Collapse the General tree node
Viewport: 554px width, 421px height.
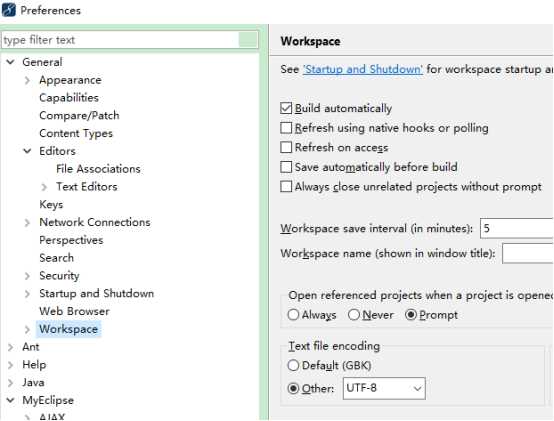pyautogui.click(x=11, y=62)
